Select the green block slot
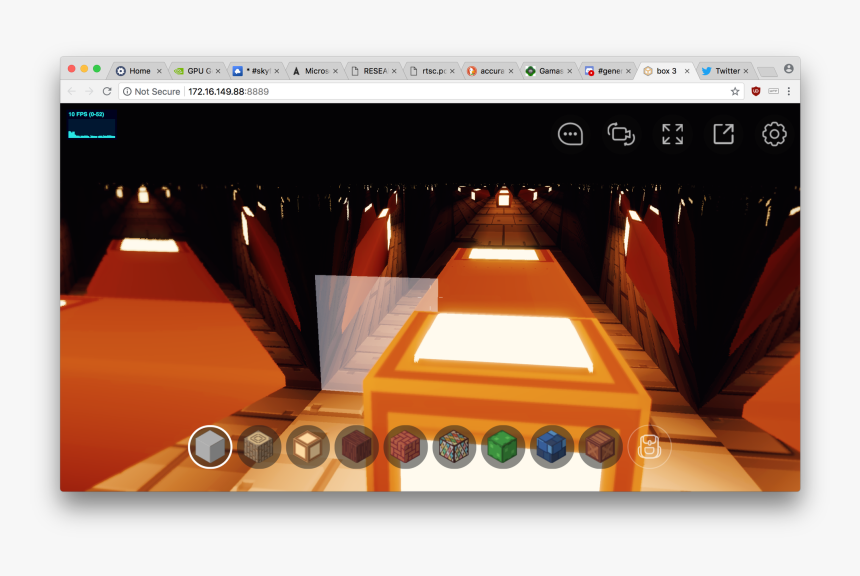 [x=502, y=447]
